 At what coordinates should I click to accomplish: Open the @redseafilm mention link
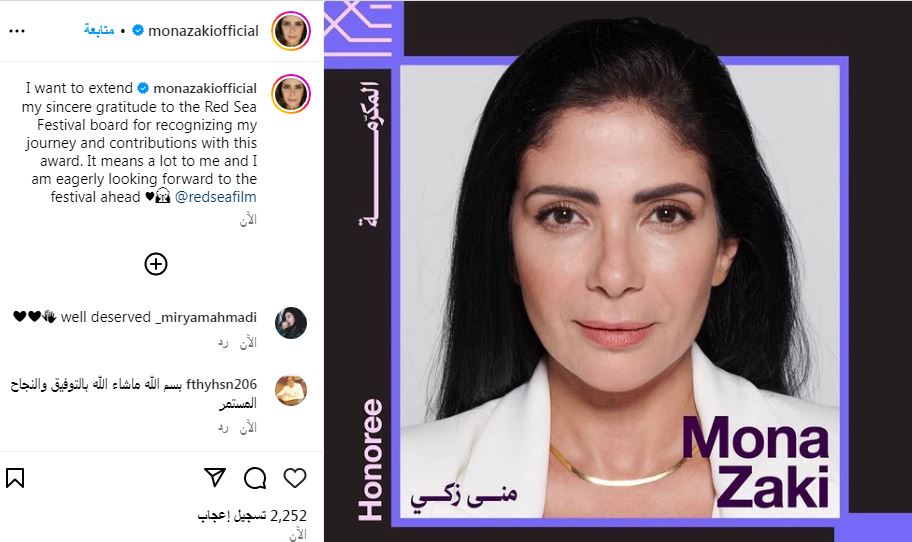216,197
